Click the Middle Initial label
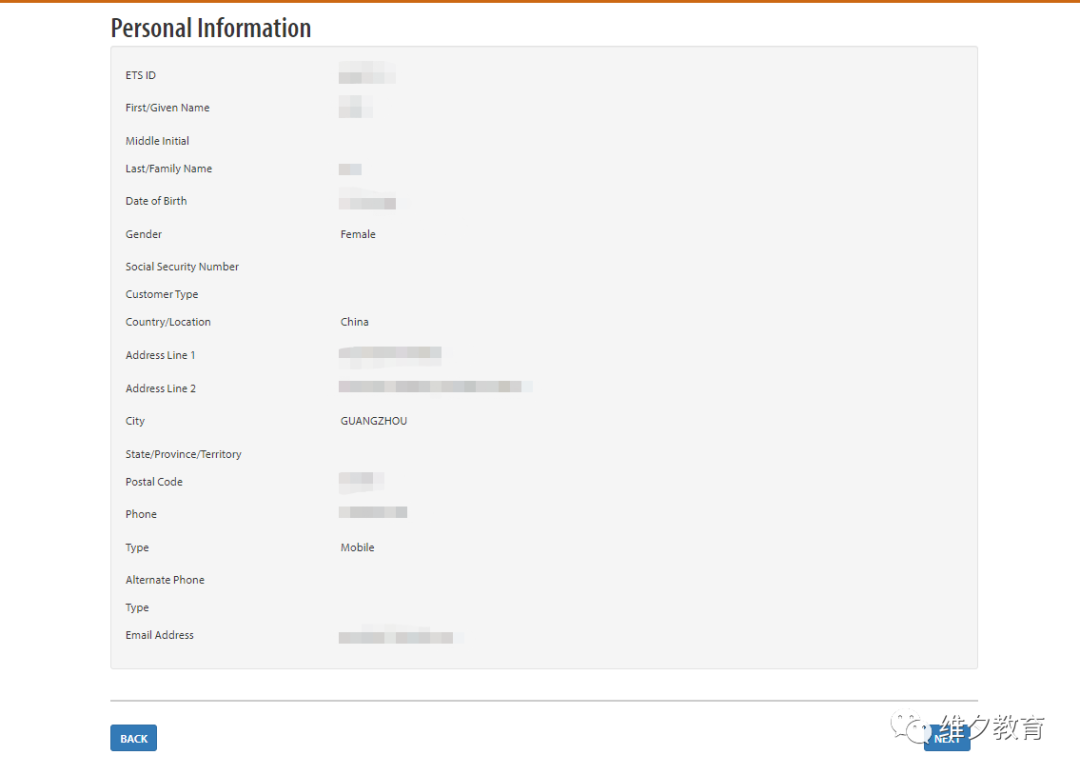The height and width of the screenshot is (775, 1080). click(x=157, y=141)
